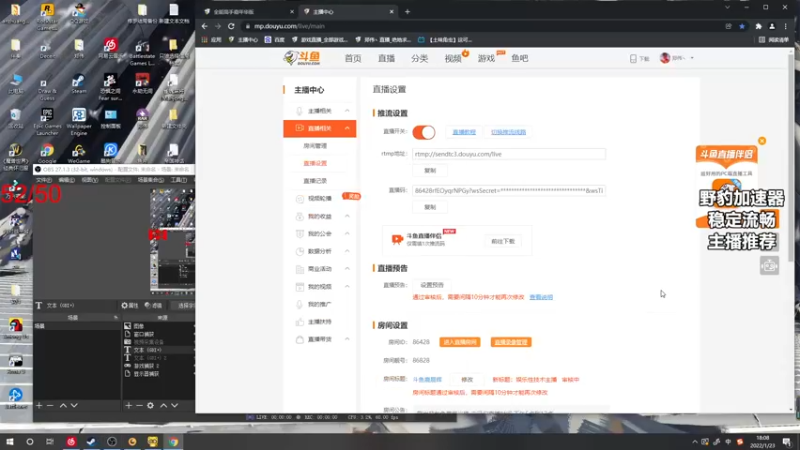Open the 直播教程 link

[464, 132]
